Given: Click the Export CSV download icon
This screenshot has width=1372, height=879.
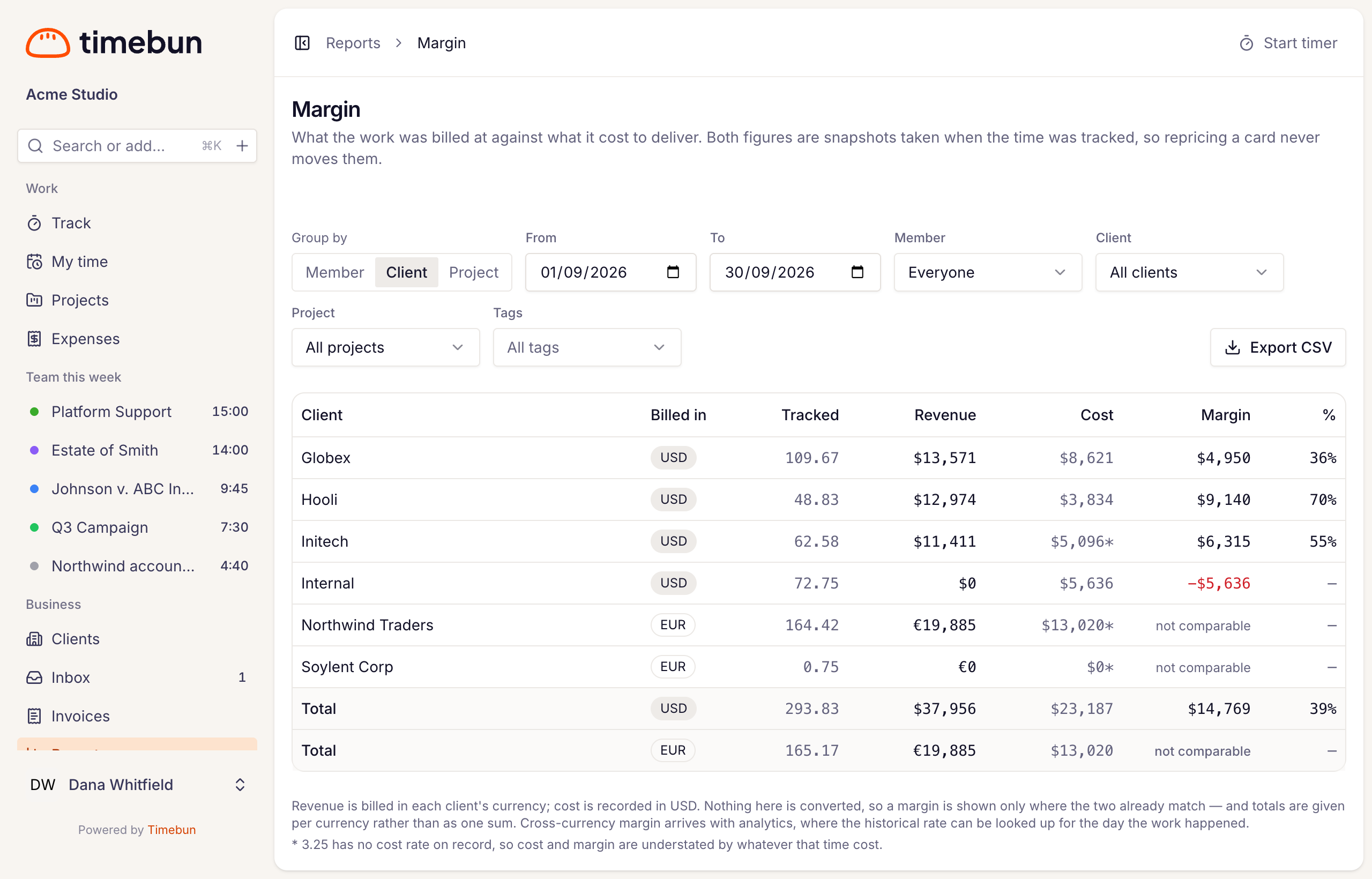Looking at the screenshot, I should coord(1233,348).
